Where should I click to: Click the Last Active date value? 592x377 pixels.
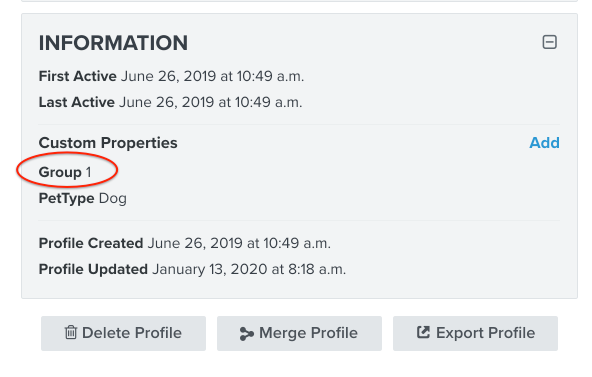(211, 102)
